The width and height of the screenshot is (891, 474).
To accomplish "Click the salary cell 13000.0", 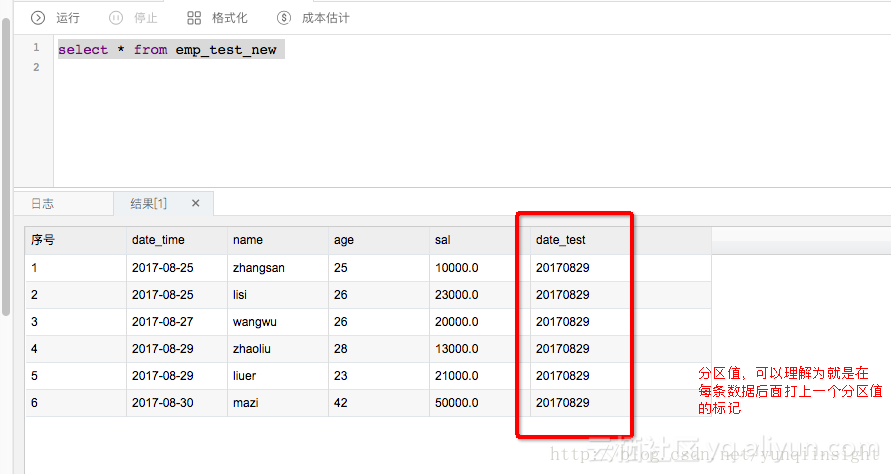I will (x=480, y=349).
